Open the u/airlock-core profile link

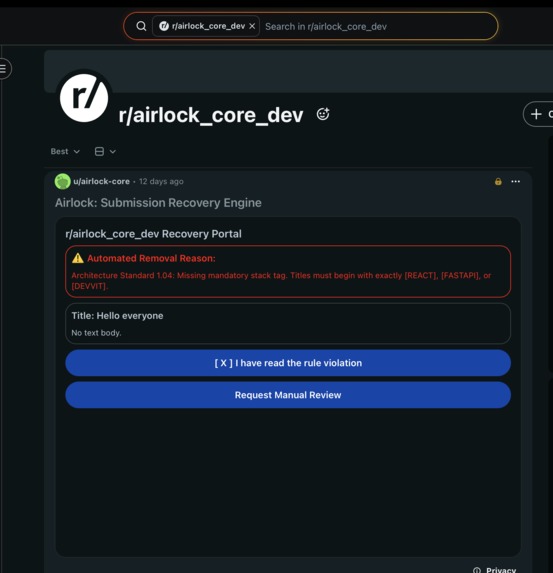pos(101,181)
